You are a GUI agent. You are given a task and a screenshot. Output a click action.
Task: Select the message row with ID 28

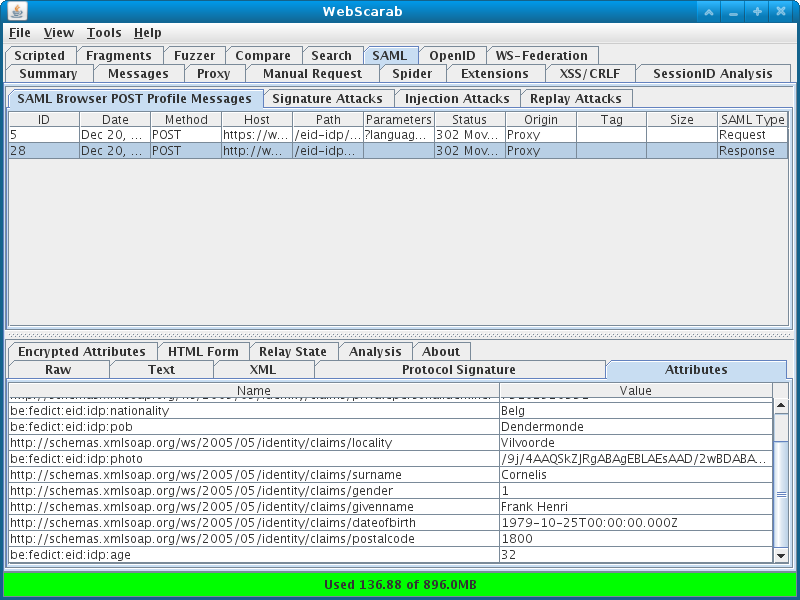pos(398,151)
